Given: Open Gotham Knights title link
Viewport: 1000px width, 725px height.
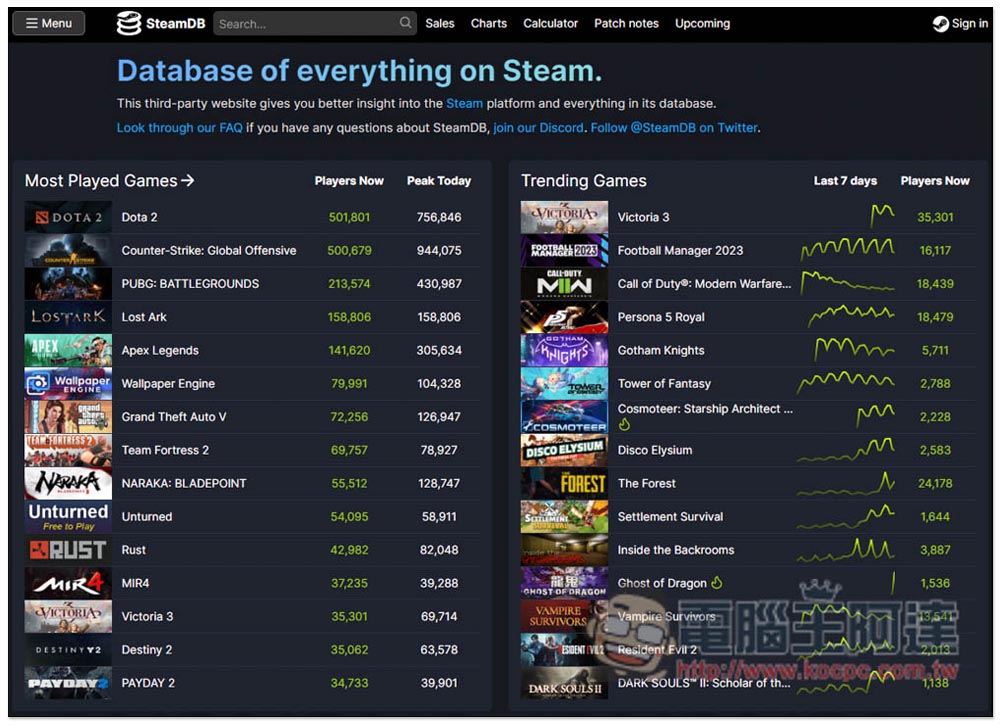Looking at the screenshot, I should coord(661,350).
